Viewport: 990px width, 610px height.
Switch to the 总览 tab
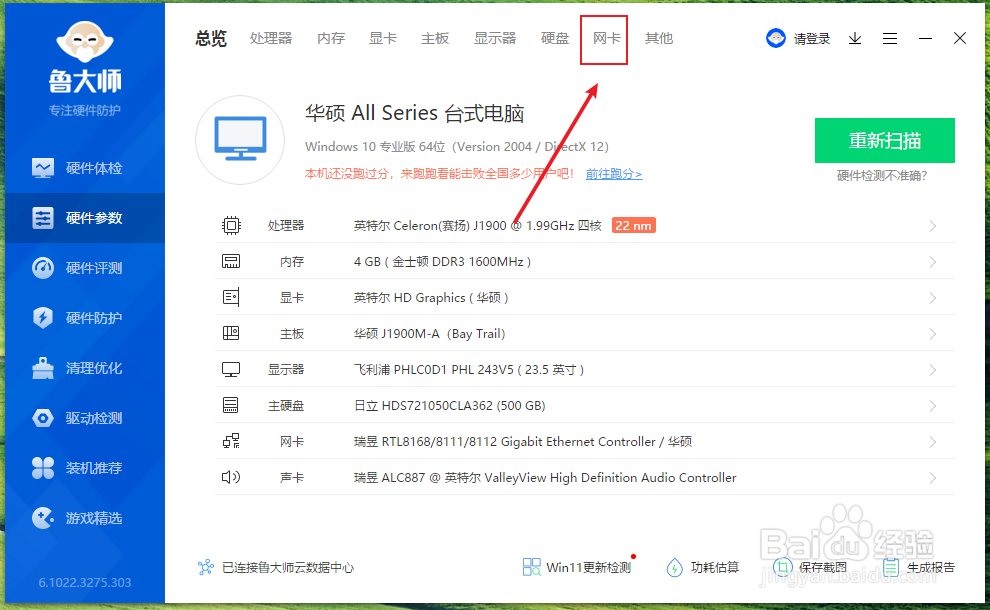[211, 39]
